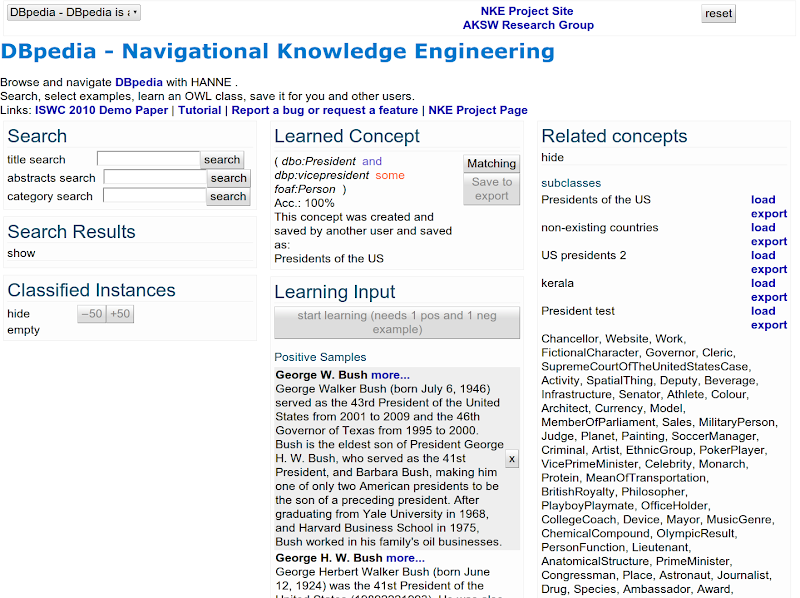Show the Search Results panel
Viewport: 800px width, 598px height.
[x=21, y=253]
